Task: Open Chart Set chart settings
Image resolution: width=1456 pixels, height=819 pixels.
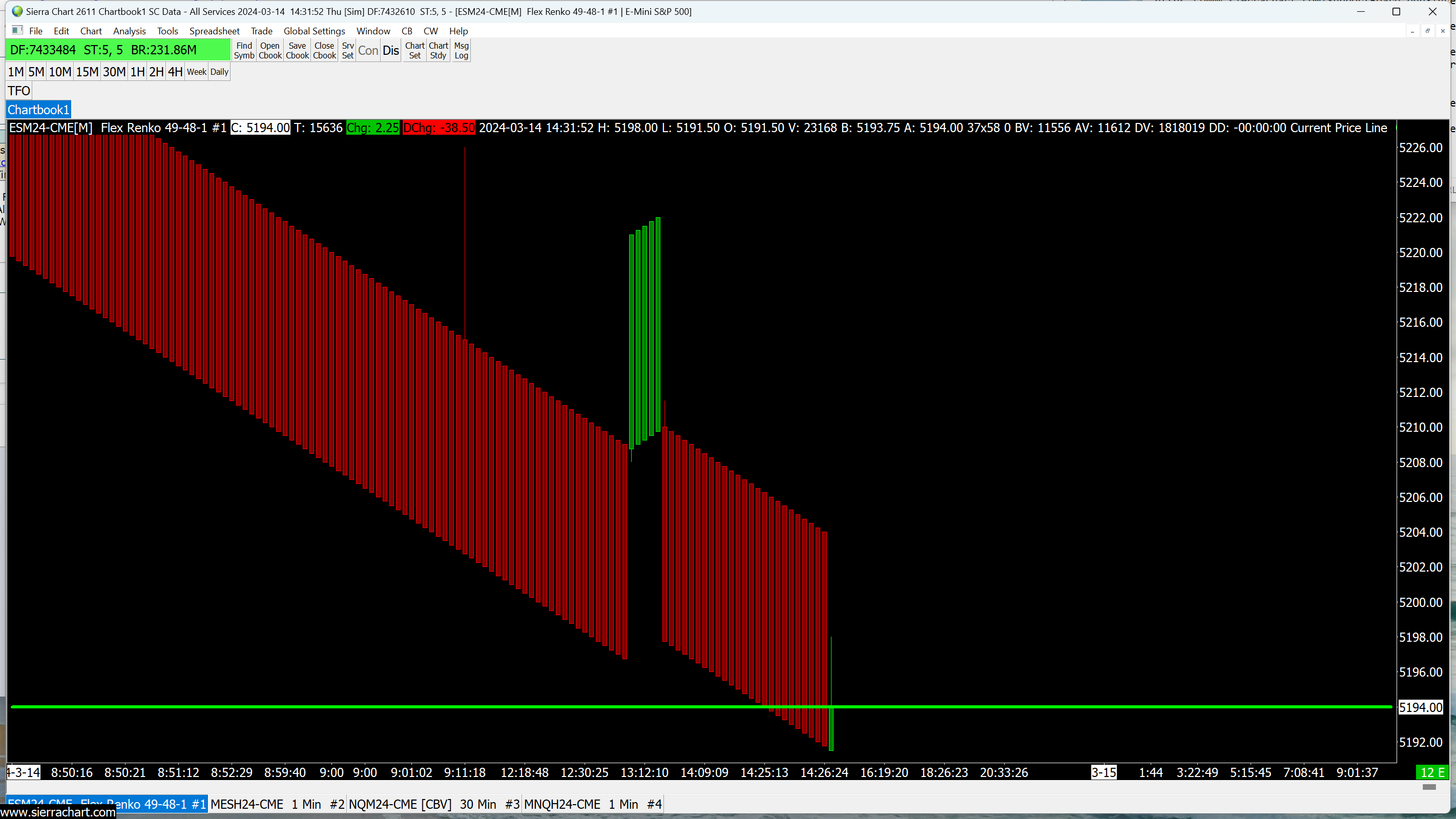Action: [x=414, y=50]
